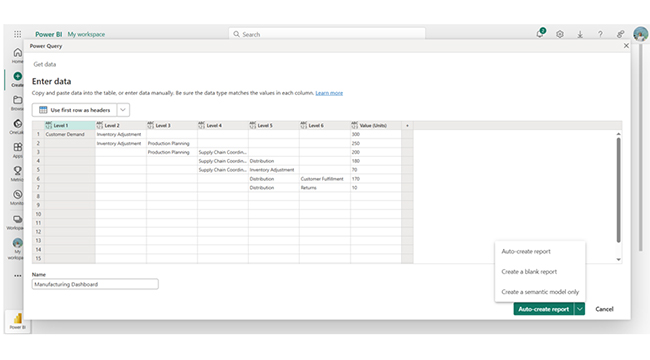650x360 pixels.
Task: Open the Learn more link
Action: 329,93
